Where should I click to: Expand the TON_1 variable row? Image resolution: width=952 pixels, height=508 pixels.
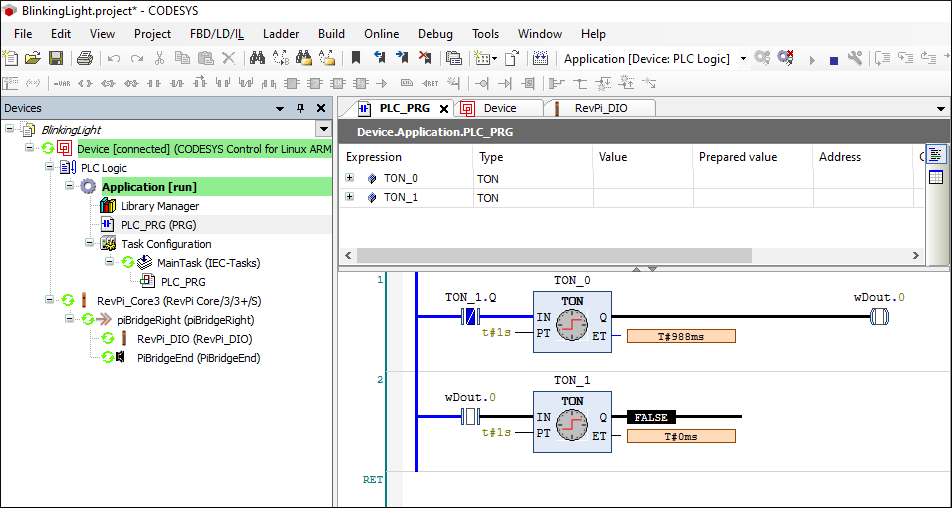pos(350,197)
